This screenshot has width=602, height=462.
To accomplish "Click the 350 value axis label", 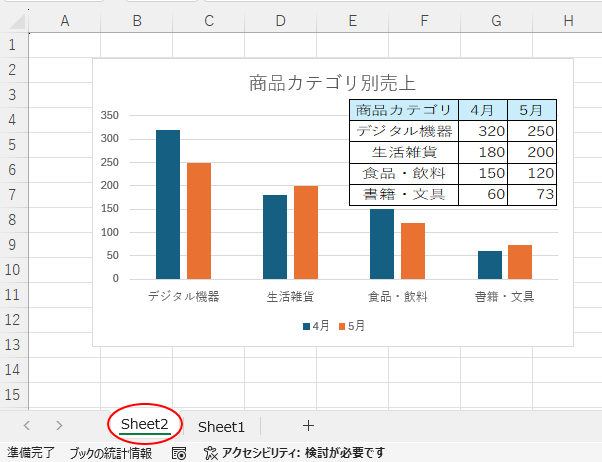I will click(x=110, y=115).
